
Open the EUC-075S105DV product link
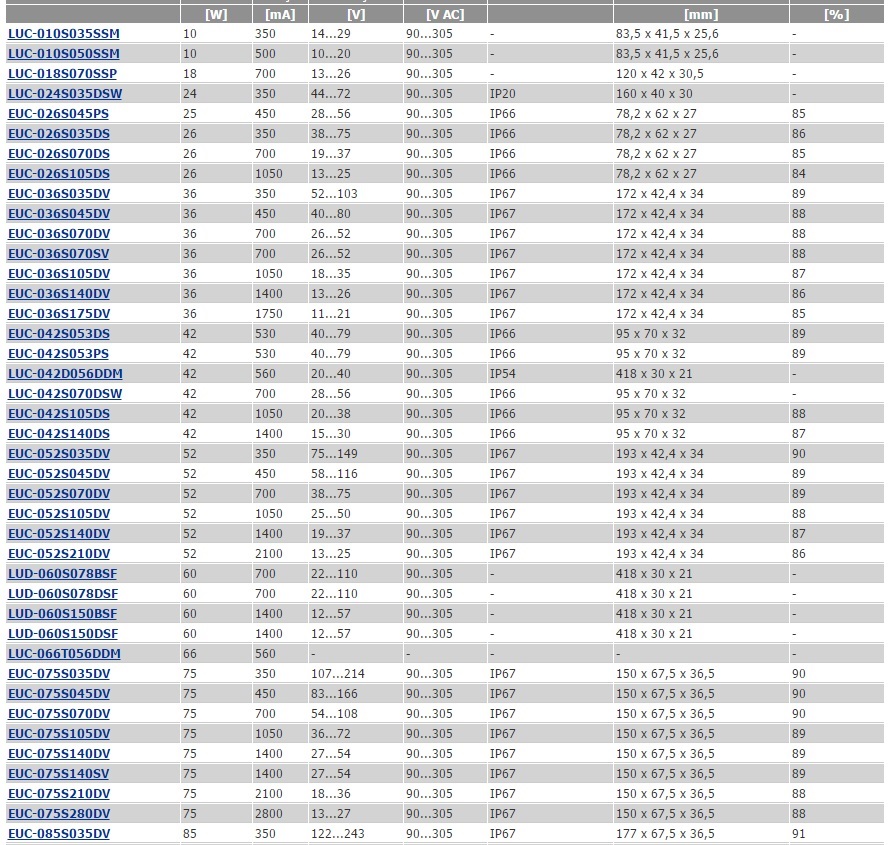[59, 733]
